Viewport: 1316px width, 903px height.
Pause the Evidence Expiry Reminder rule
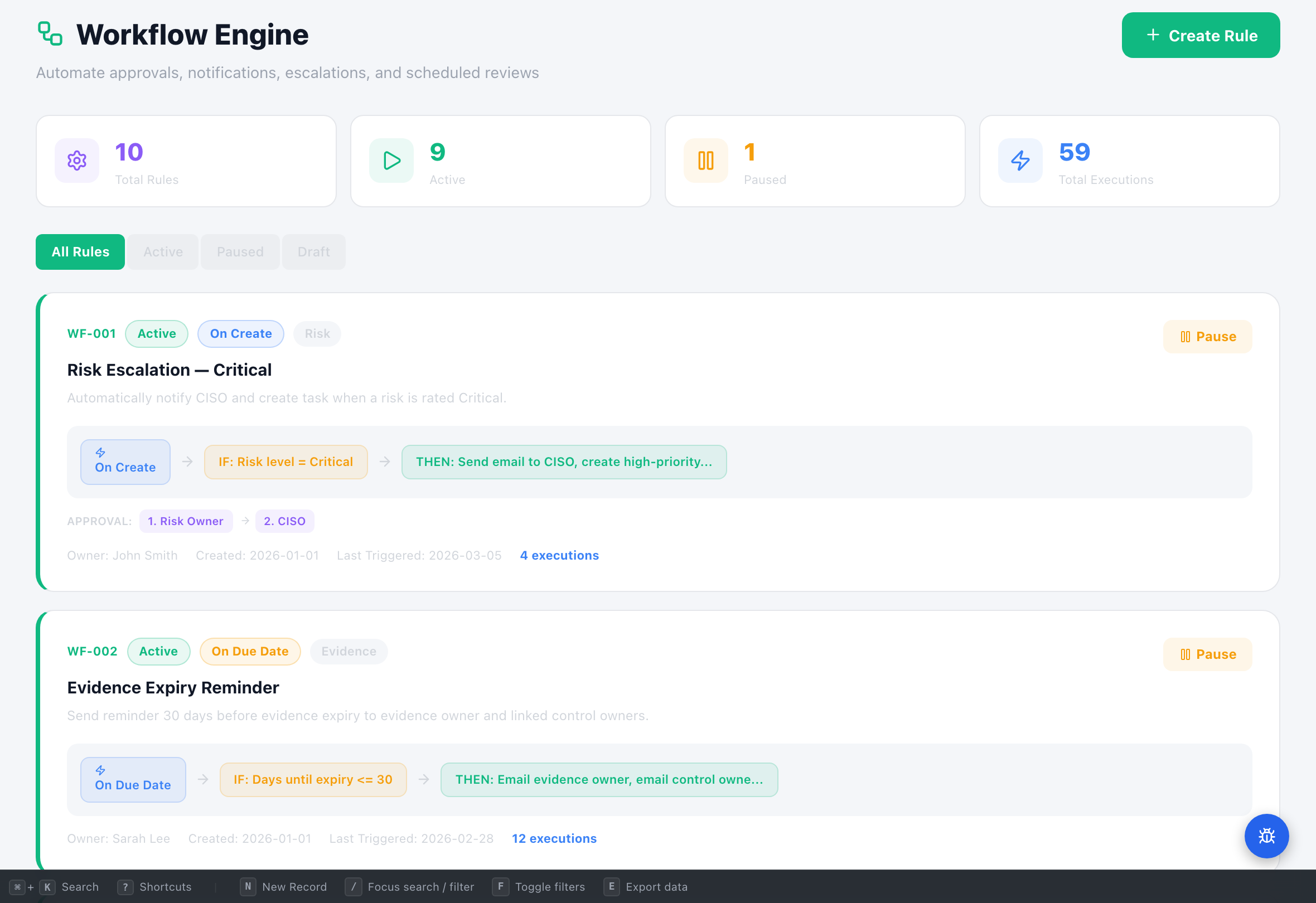1207,654
